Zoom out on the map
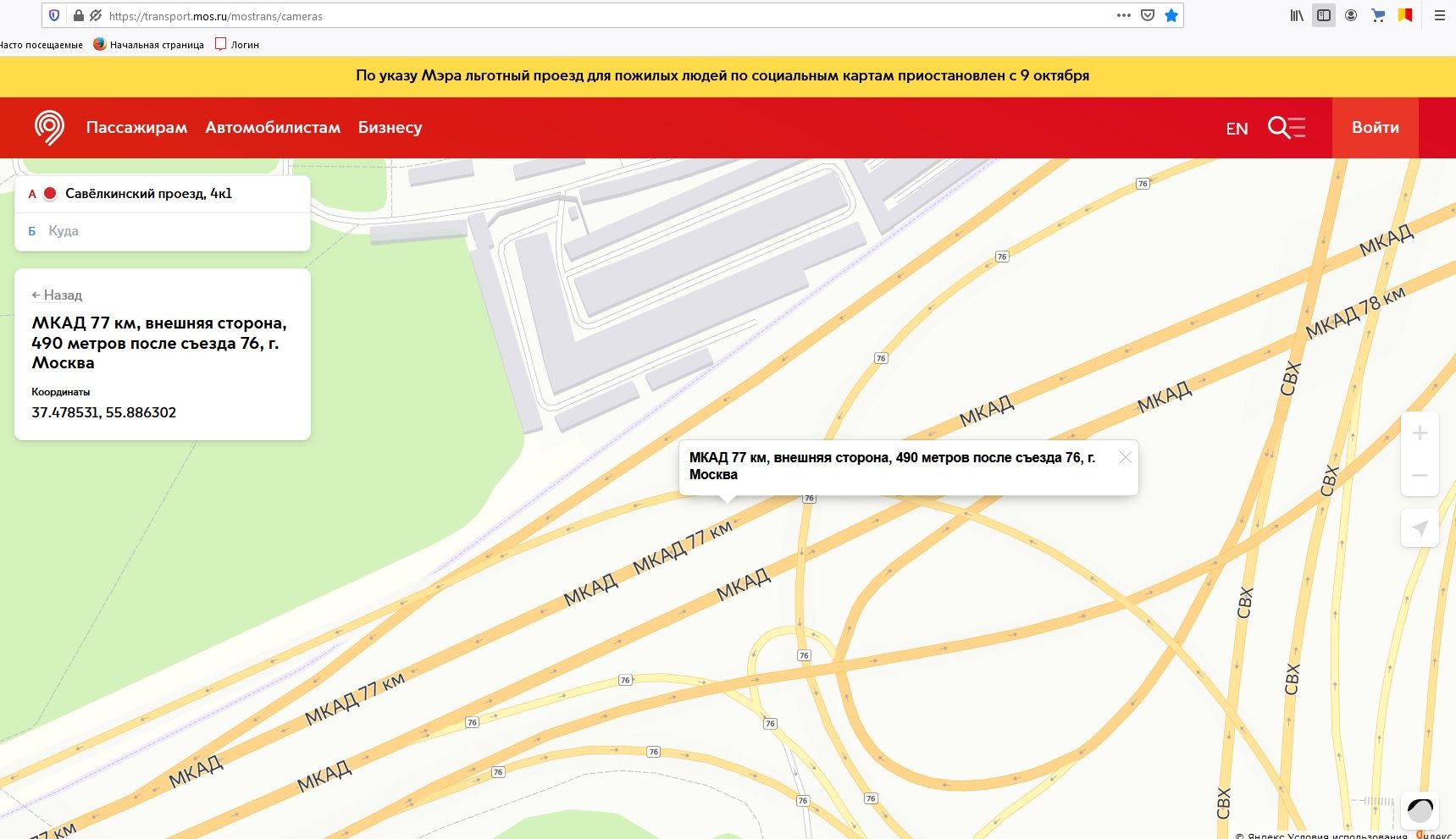Viewport: 1456px width, 839px height. tap(1420, 475)
